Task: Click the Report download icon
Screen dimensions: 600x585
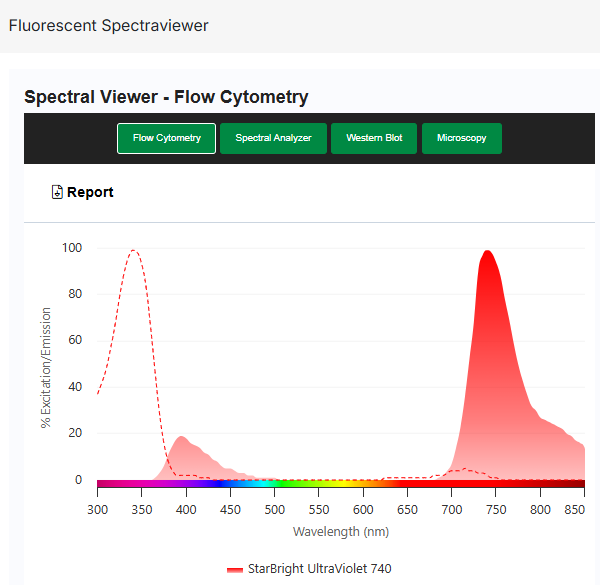Action: click(x=57, y=192)
